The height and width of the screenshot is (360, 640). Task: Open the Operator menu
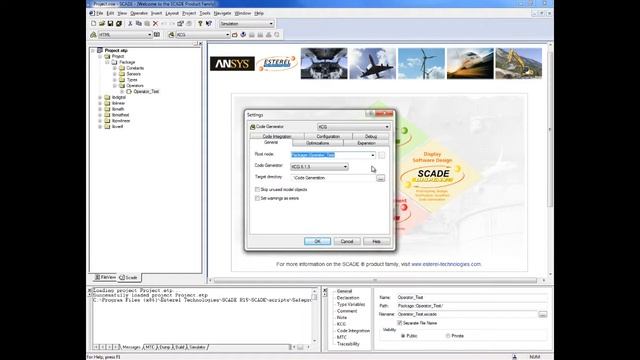coord(139,13)
